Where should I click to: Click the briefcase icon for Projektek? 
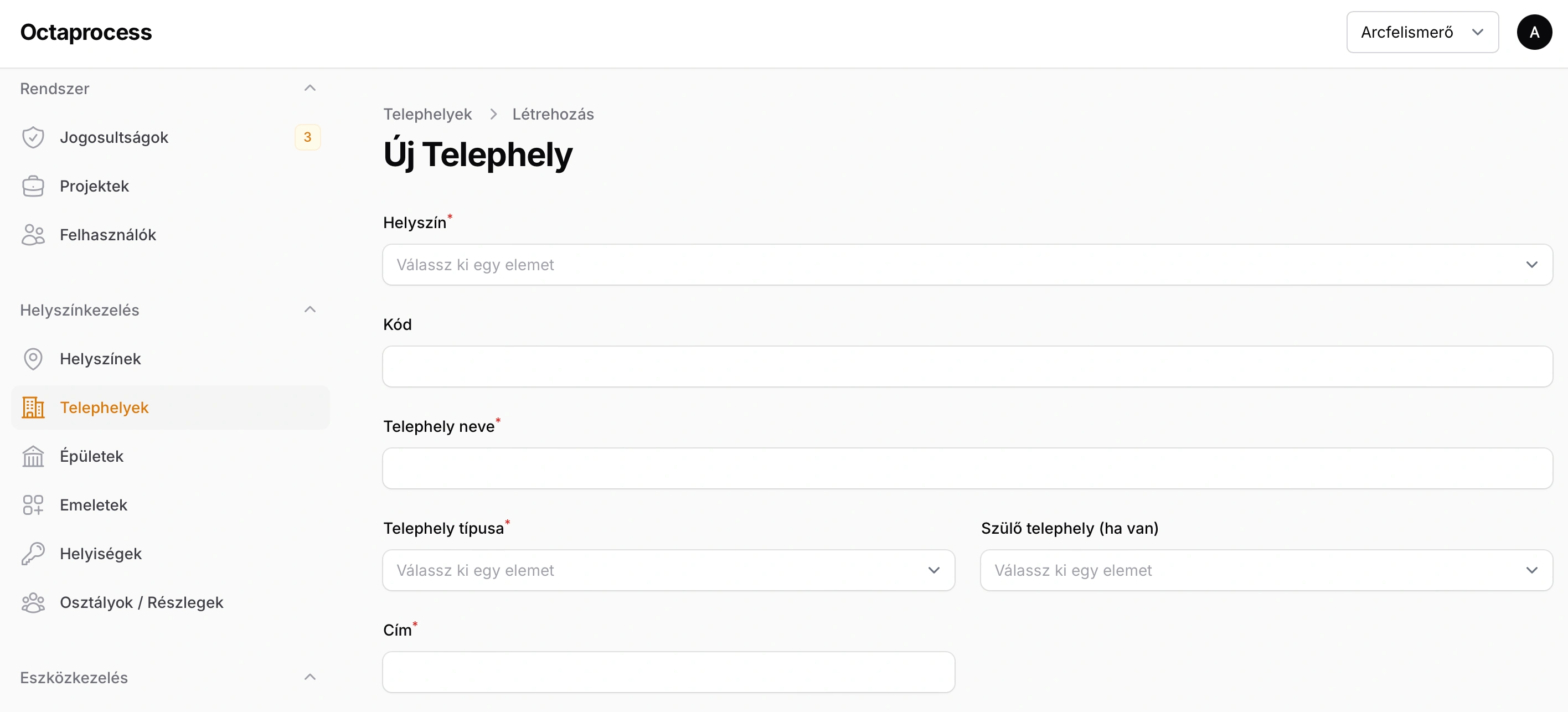coord(33,186)
